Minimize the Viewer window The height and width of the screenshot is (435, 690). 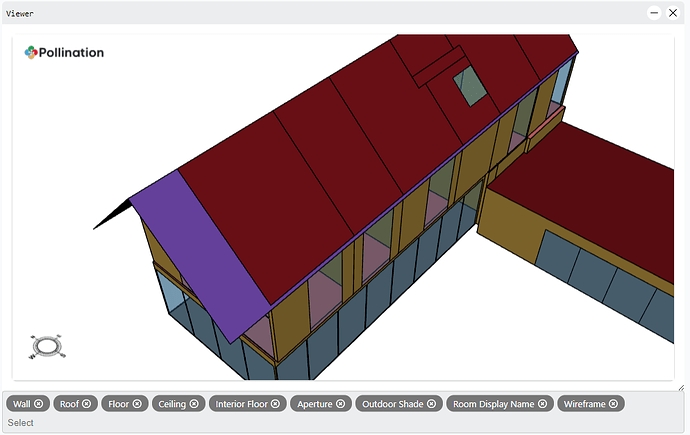coord(654,13)
